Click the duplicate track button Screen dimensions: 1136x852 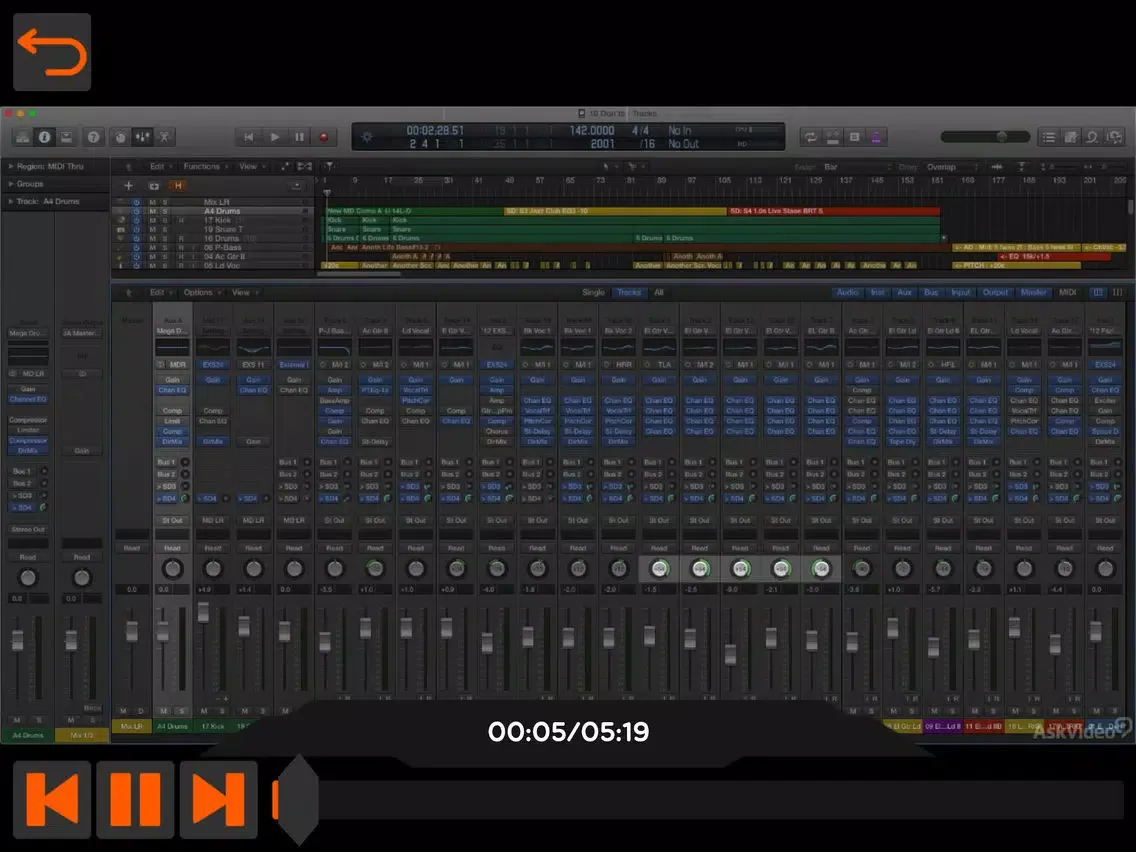pyautogui.click(x=153, y=185)
